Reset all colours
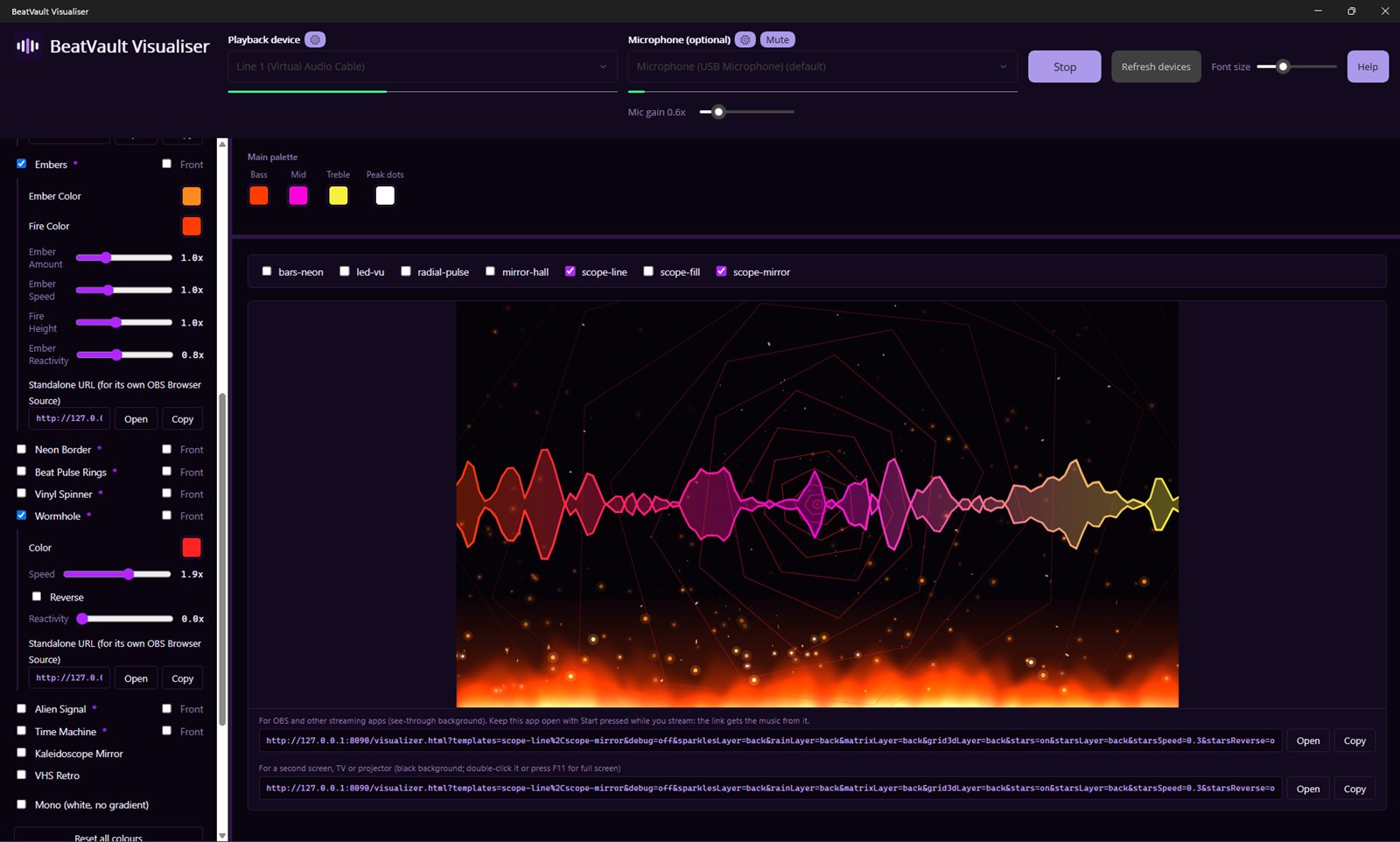Viewport: 1400px width, 842px height. (108, 836)
